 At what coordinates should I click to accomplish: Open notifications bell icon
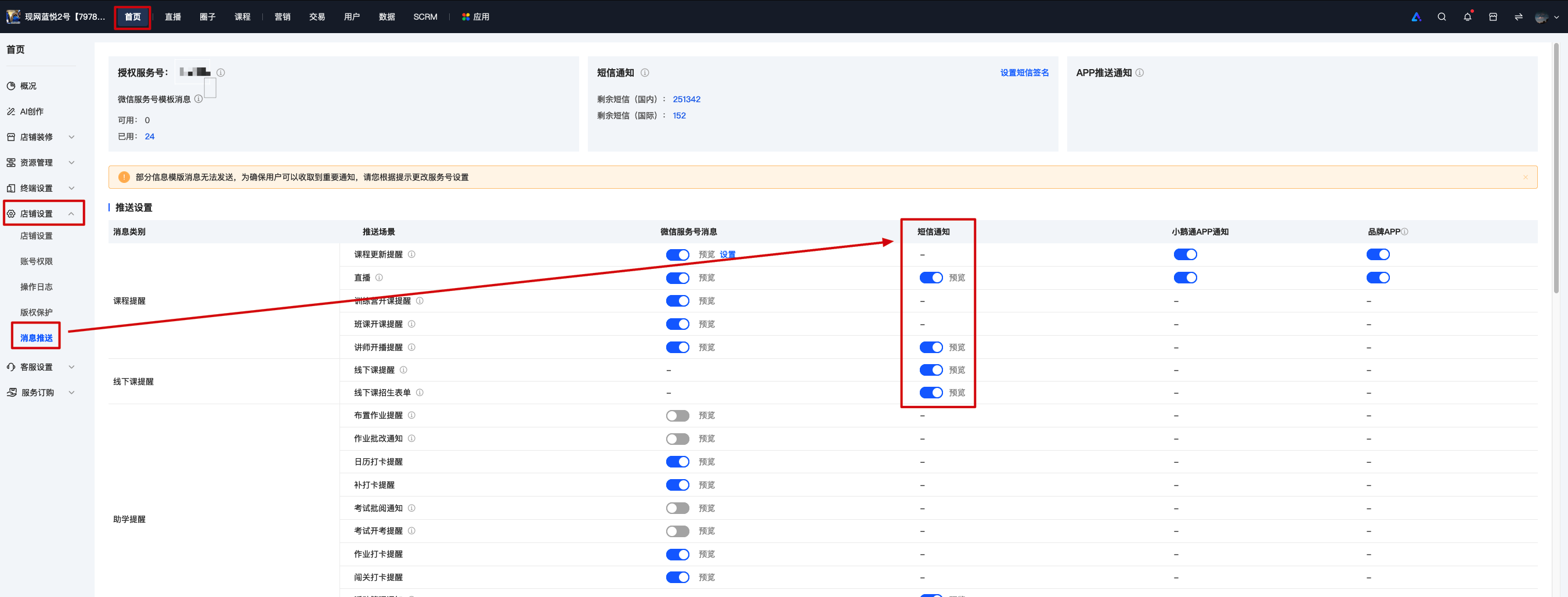(1467, 17)
